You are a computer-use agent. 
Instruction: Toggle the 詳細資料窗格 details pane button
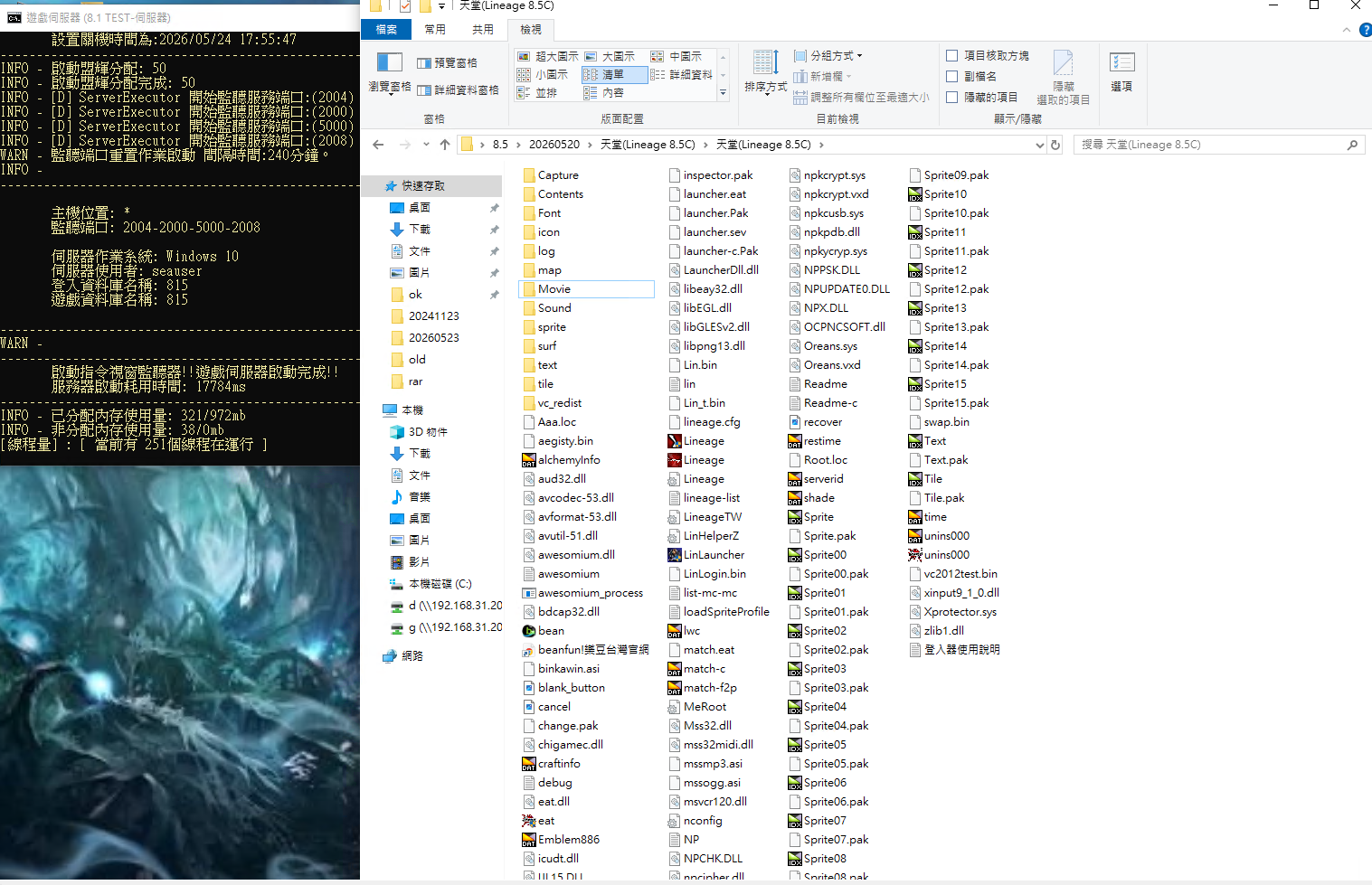(x=458, y=89)
